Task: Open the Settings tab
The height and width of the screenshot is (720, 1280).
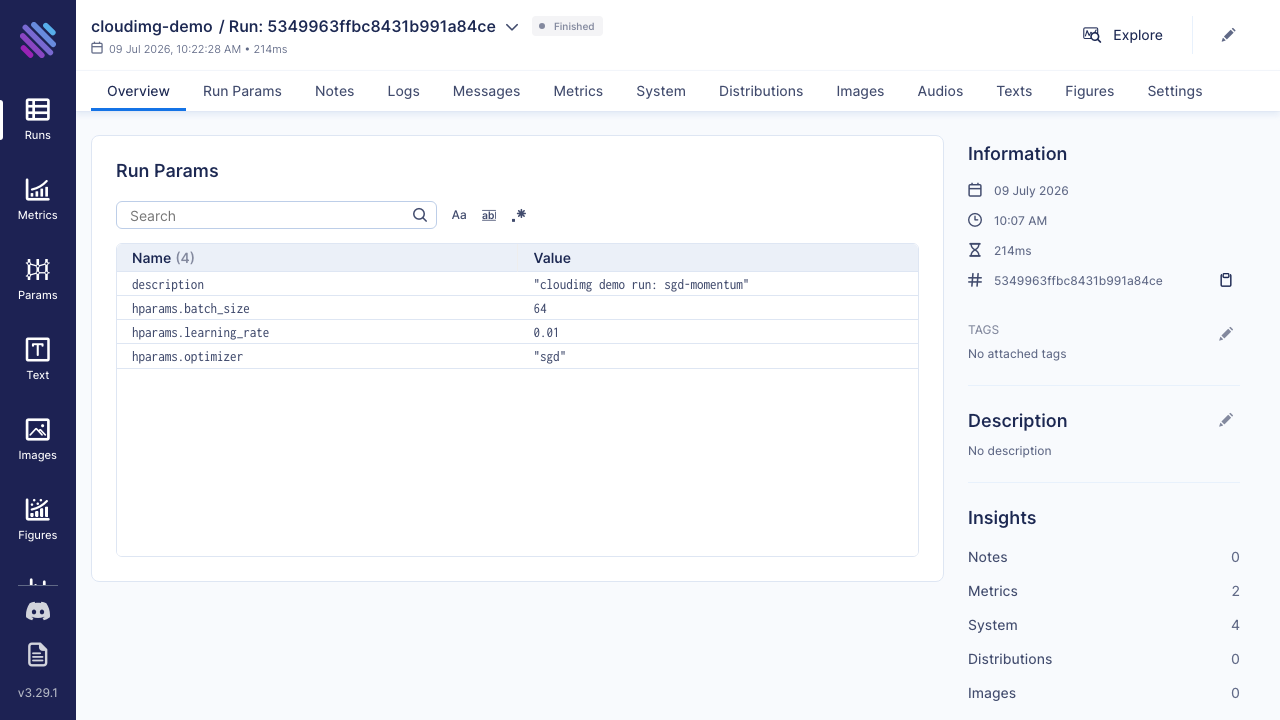Action: (x=1175, y=91)
